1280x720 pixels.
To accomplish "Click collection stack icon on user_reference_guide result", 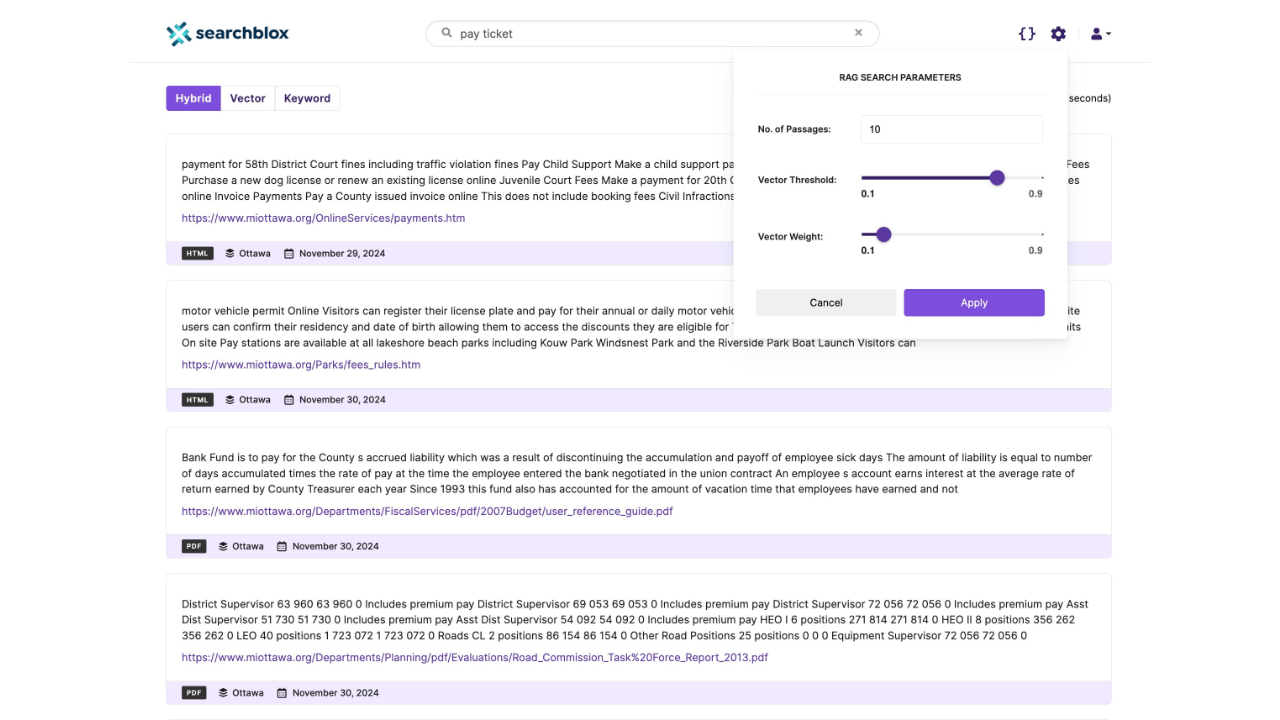I will click(223, 547).
